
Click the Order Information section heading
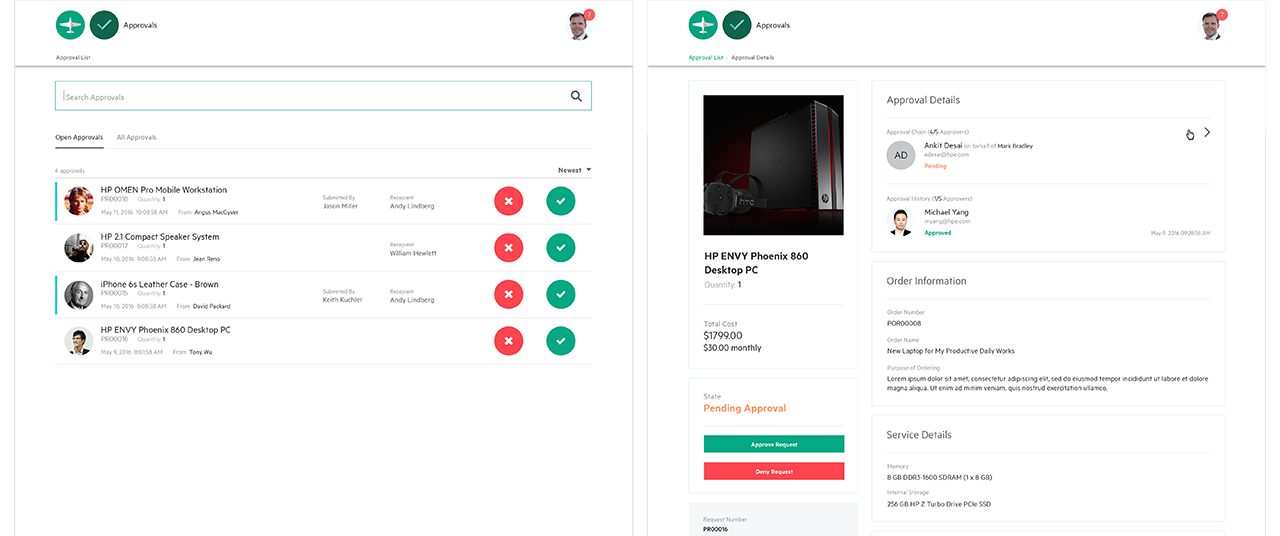[926, 281]
